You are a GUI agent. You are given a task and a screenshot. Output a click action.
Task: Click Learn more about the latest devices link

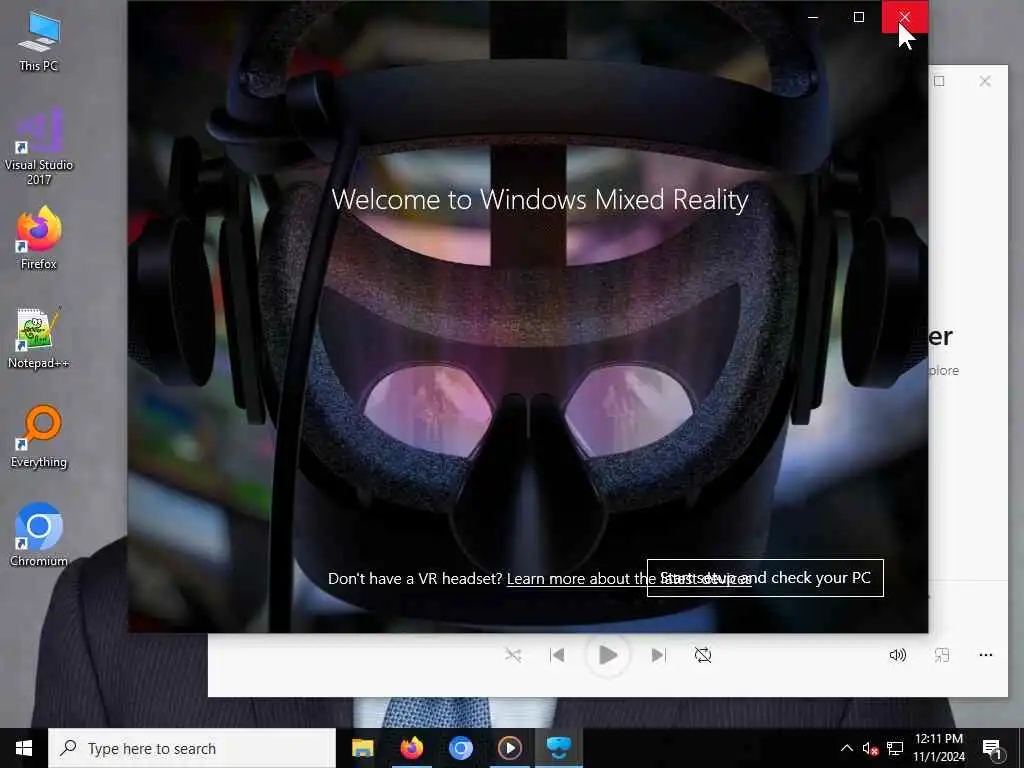coord(629,579)
